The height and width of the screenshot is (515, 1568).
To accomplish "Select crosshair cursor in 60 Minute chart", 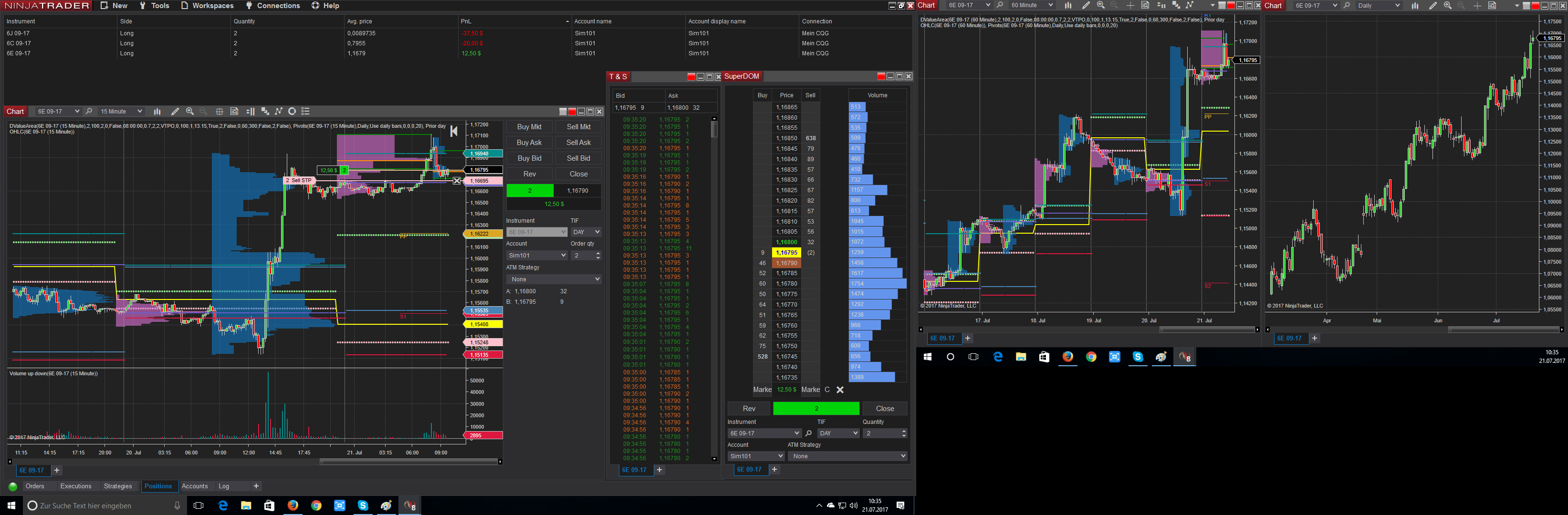I will pyautogui.click(x=1130, y=5).
